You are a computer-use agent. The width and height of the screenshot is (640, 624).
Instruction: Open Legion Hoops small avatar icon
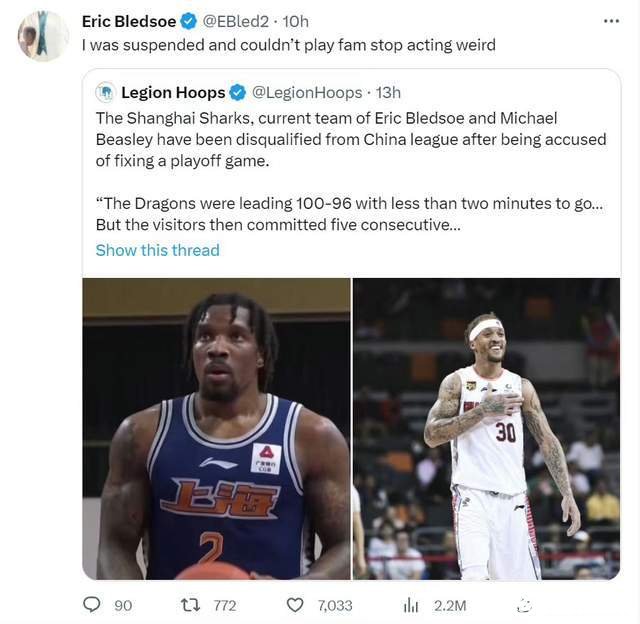[106, 92]
